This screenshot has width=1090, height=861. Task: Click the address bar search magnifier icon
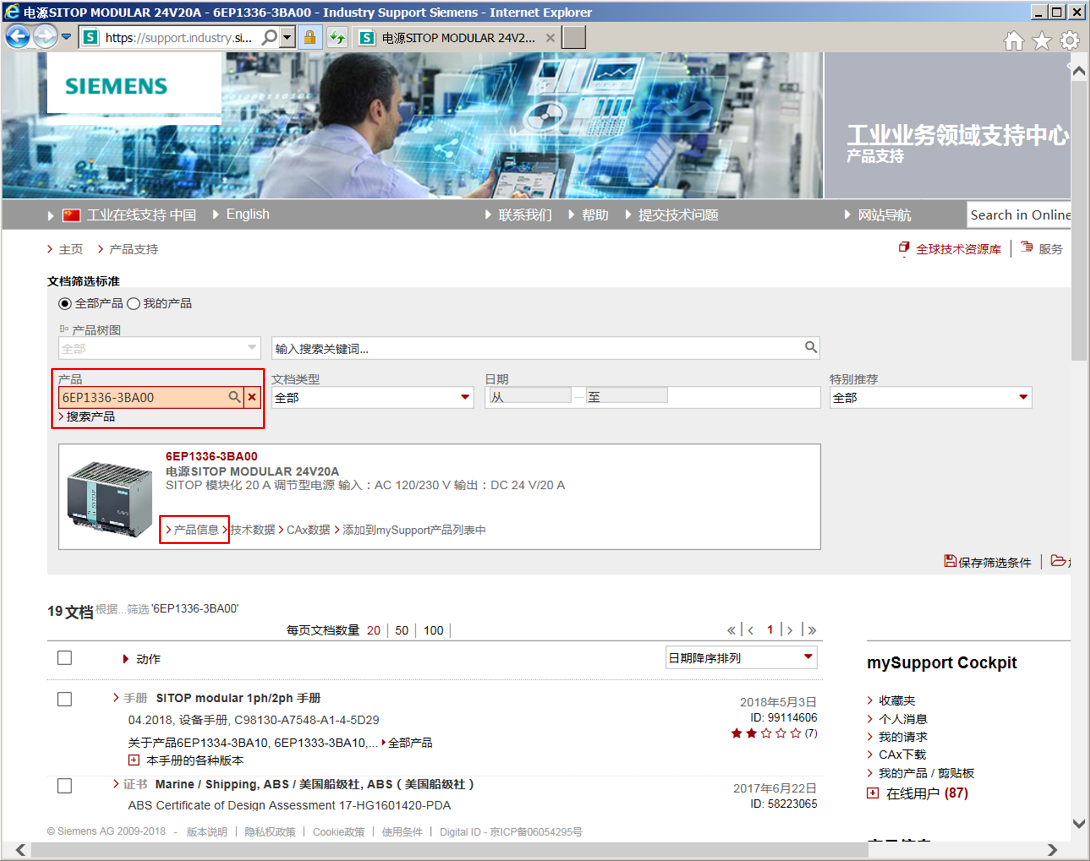point(269,38)
